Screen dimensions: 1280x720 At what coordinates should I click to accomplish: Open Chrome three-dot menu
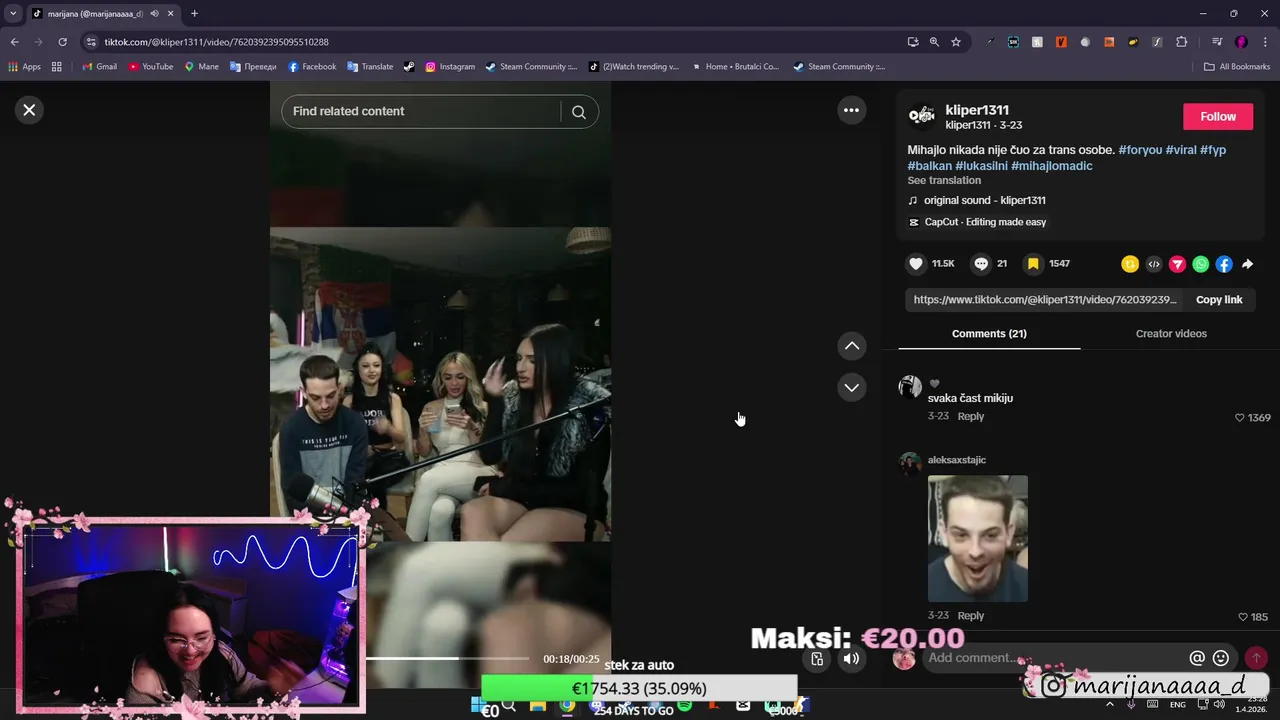(x=1264, y=42)
